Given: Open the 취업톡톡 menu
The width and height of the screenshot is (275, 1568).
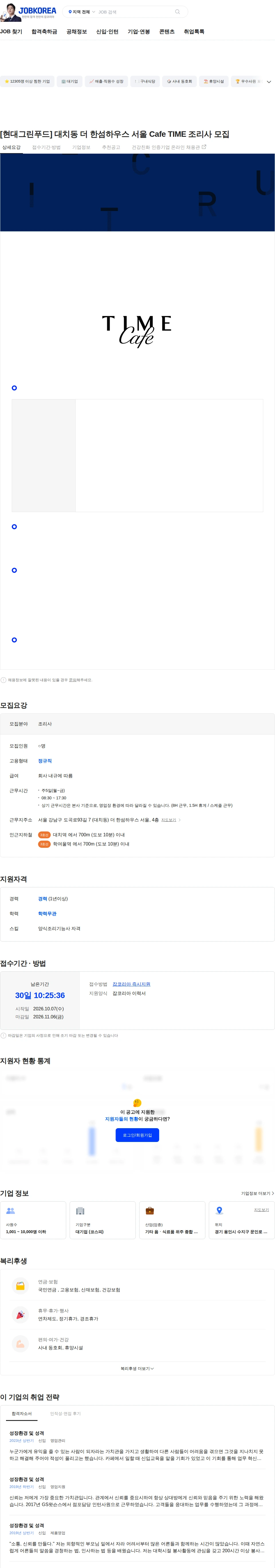Looking at the screenshot, I should (194, 32).
